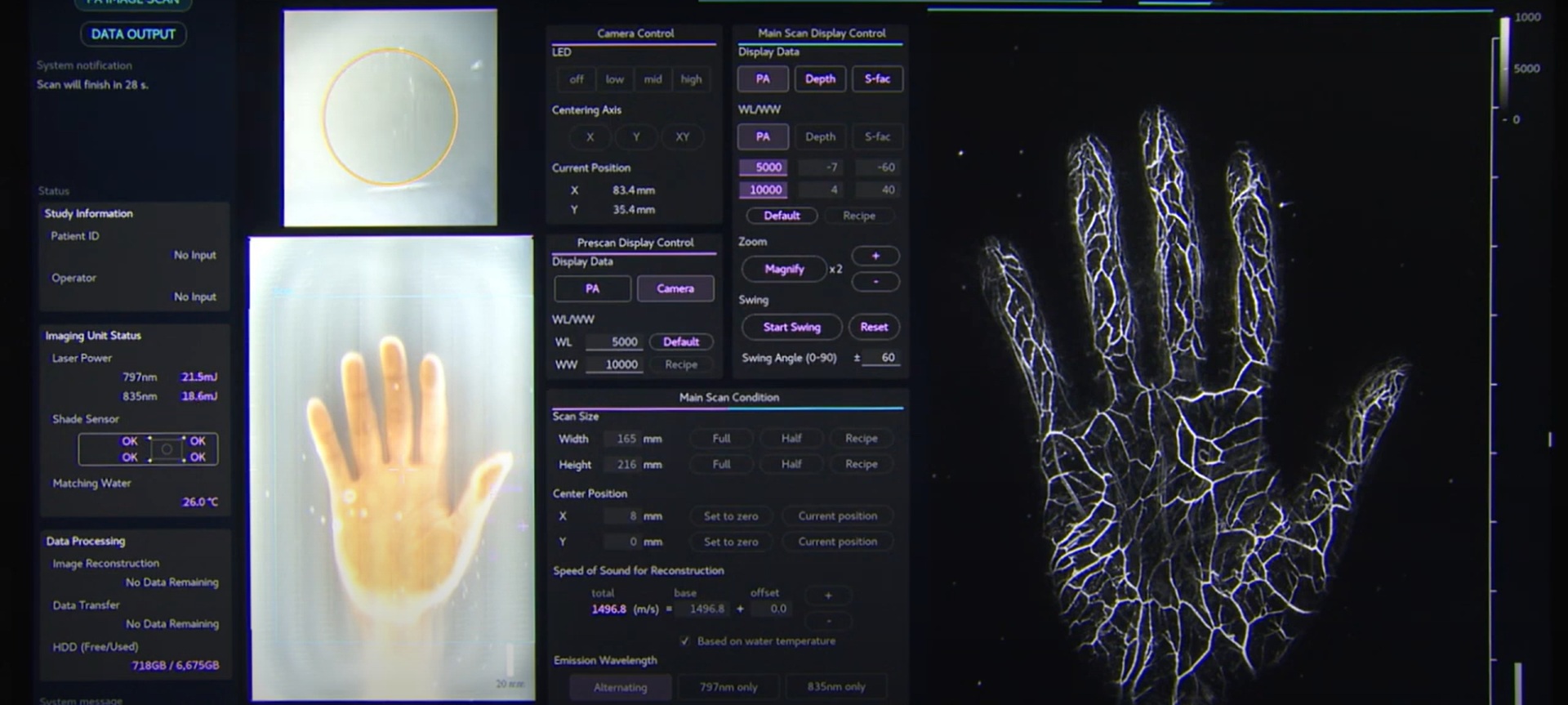This screenshot has width=1568, height=705.
Task: Switch Main Scan Display Data to S-fac
Action: coord(877,79)
